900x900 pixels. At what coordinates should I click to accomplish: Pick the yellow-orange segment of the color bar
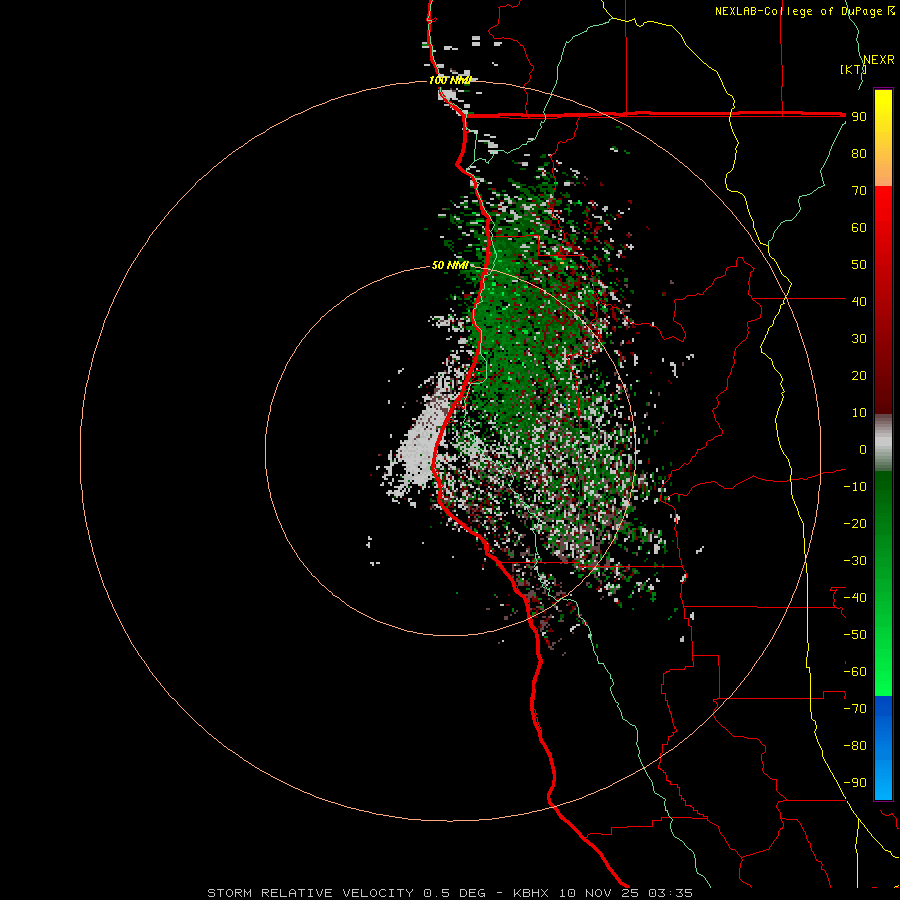click(883, 138)
